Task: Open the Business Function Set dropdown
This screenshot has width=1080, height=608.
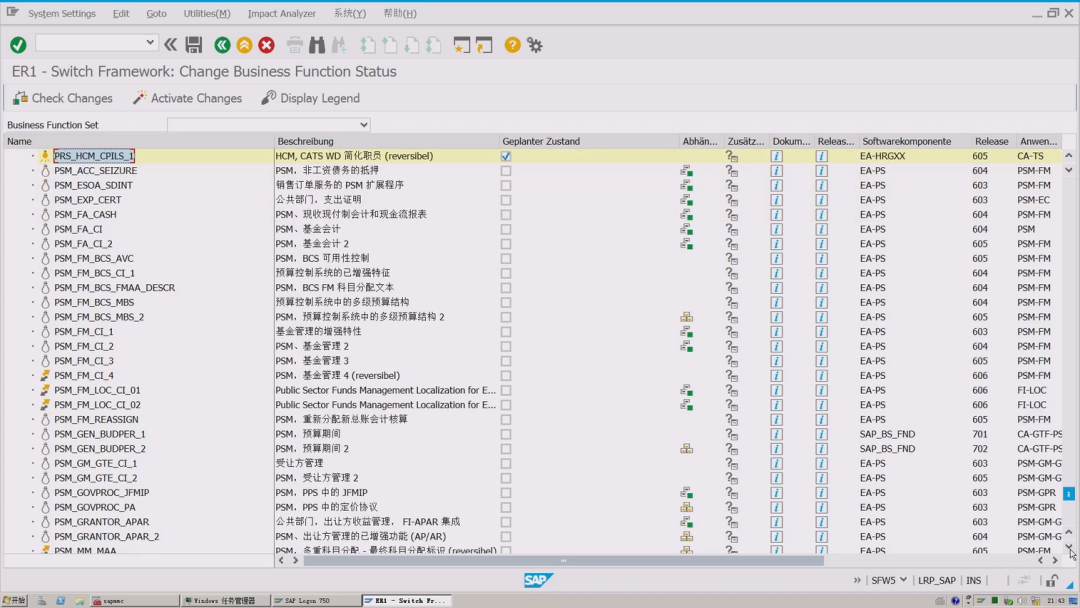Action: pos(364,125)
